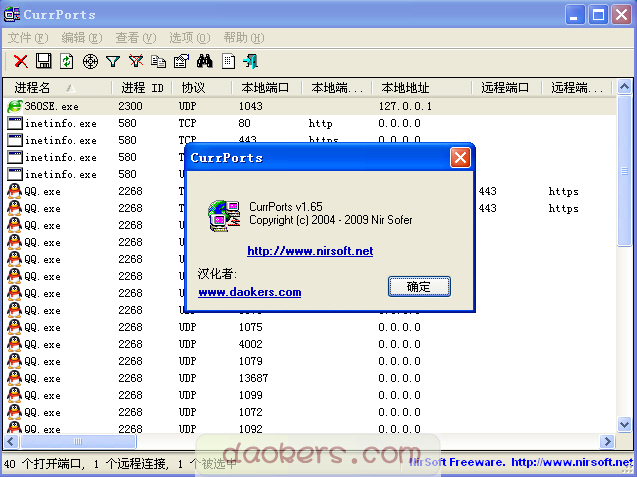
Task: Click the properties toolbar icon
Action: [181, 61]
